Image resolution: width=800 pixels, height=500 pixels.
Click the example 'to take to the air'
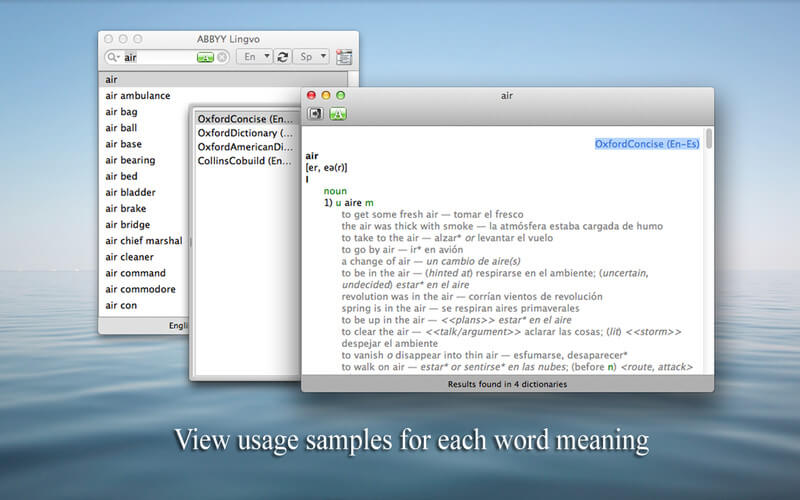pyautogui.click(x=380, y=238)
